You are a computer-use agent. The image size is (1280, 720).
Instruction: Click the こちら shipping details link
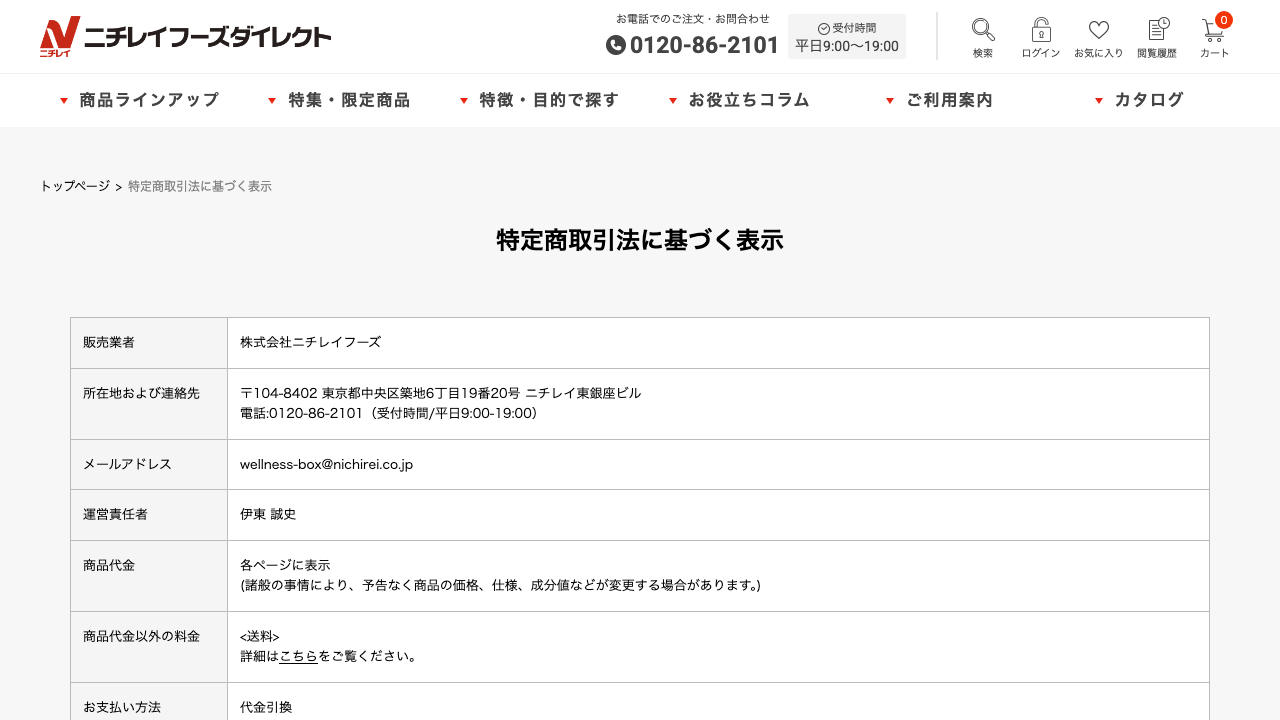pos(298,656)
